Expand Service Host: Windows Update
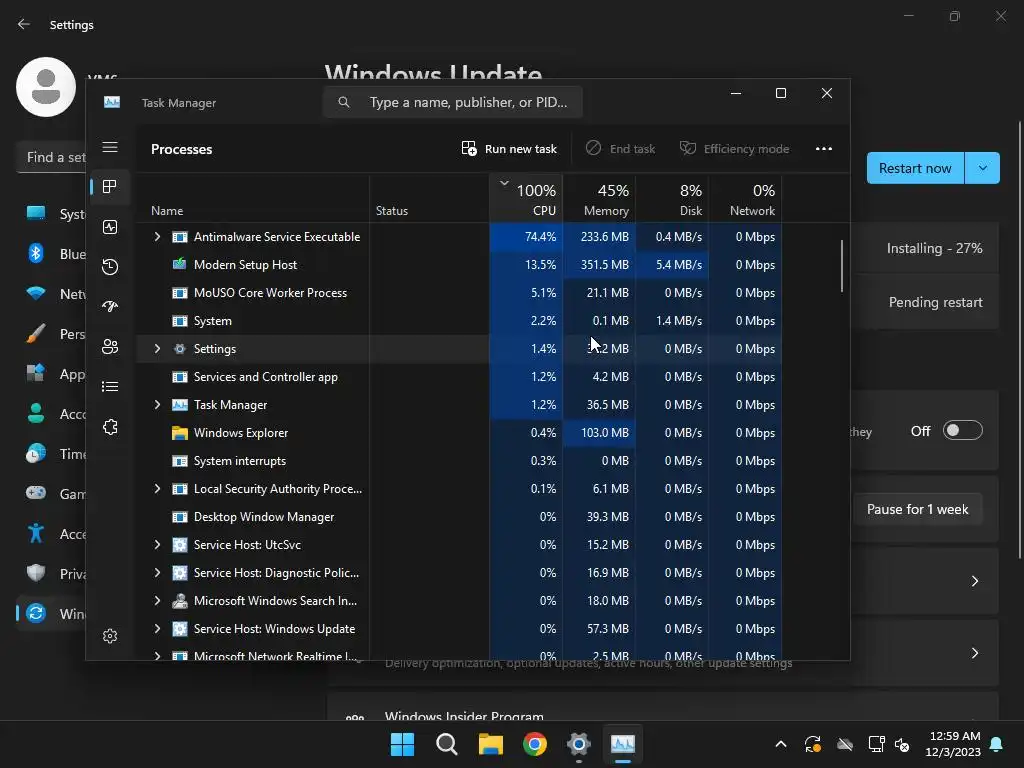 [x=157, y=629]
